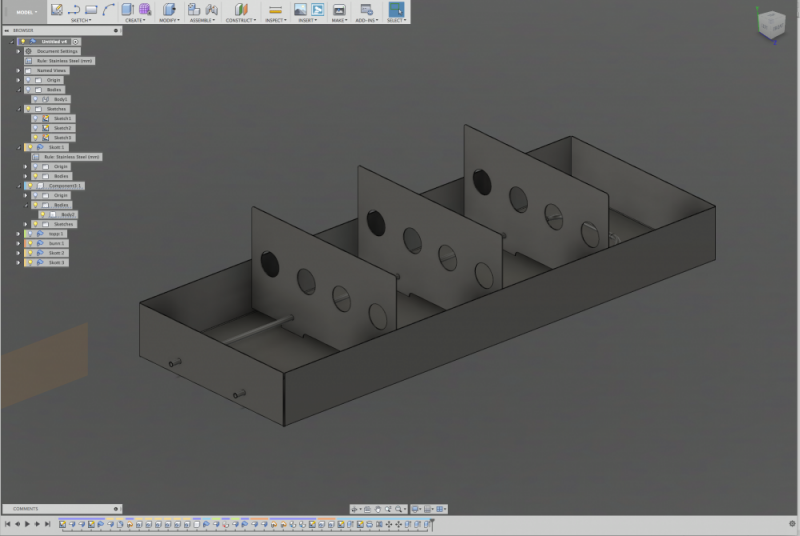Expand the Document Settings node
This screenshot has width=800, height=536.
(x=18, y=51)
